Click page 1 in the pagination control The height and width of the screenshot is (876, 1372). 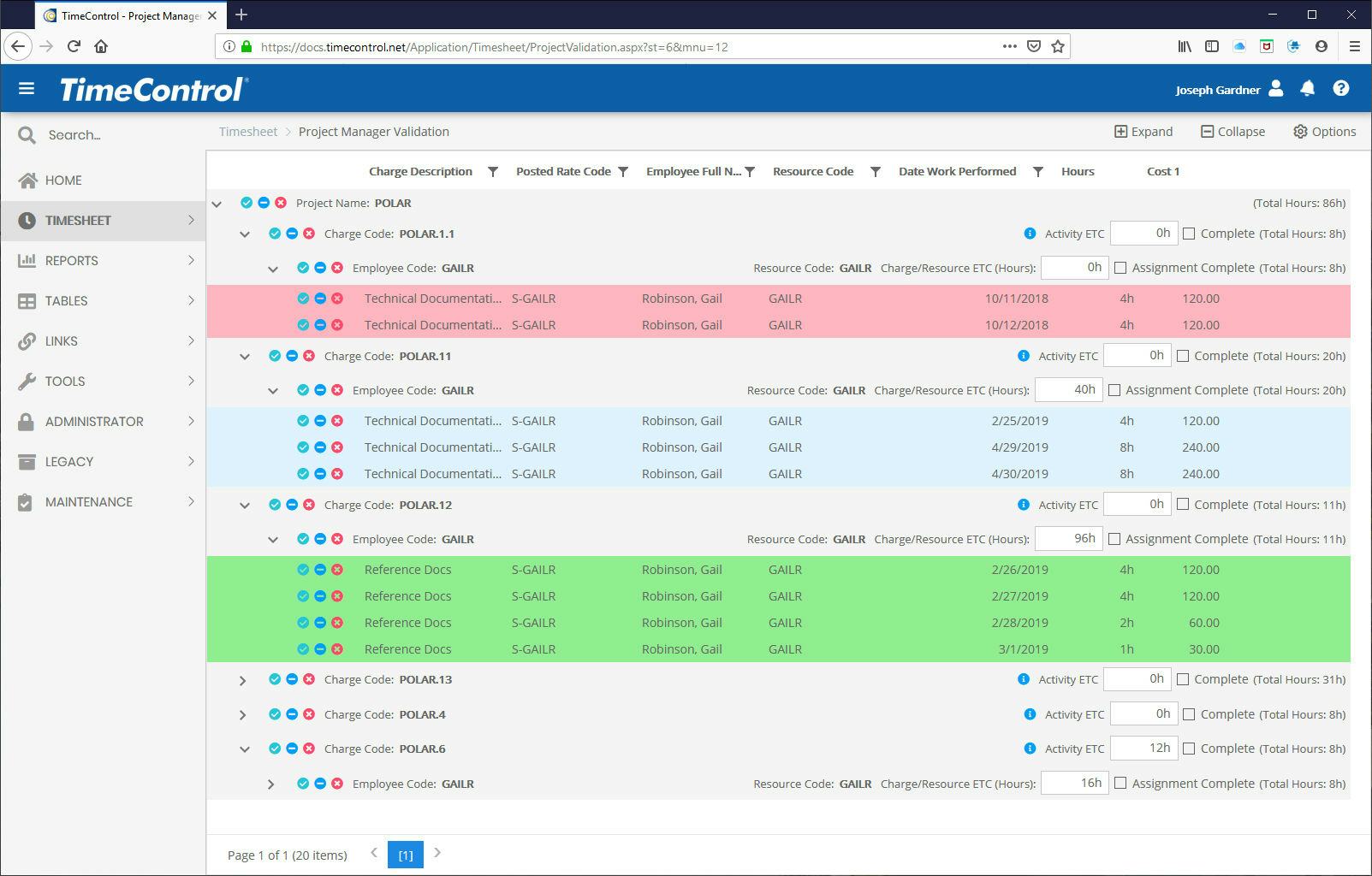(405, 854)
